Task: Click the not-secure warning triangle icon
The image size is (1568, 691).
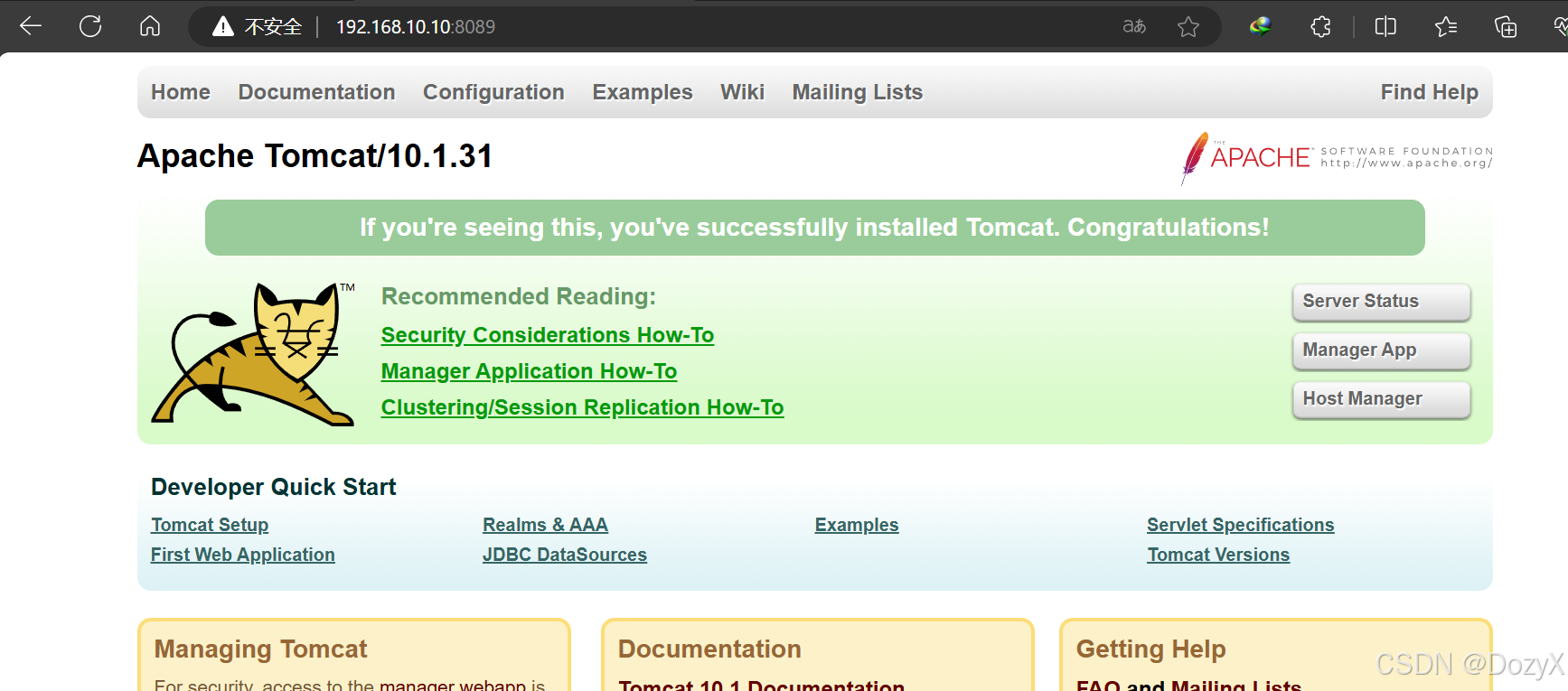Action: (223, 27)
